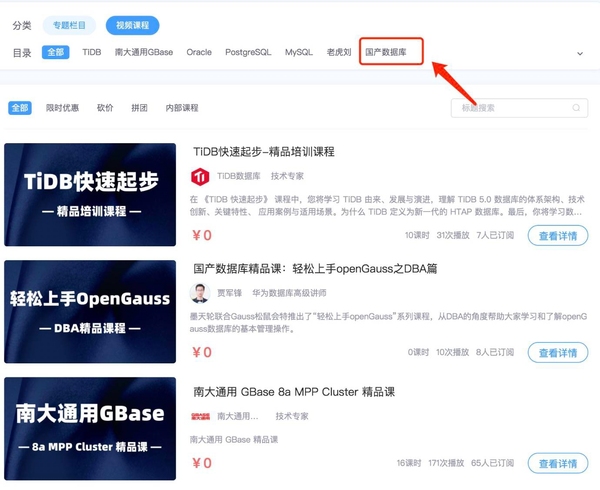Viewport: 600px width, 490px height.
Task: Click the ¥0 price of openGauss course
Action: pyautogui.click(x=202, y=352)
